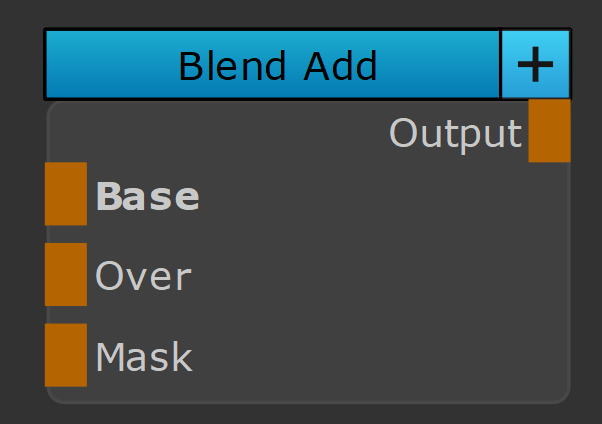Expand node options with the plus icon
602x424 pixels.
click(x=536, y=65)
